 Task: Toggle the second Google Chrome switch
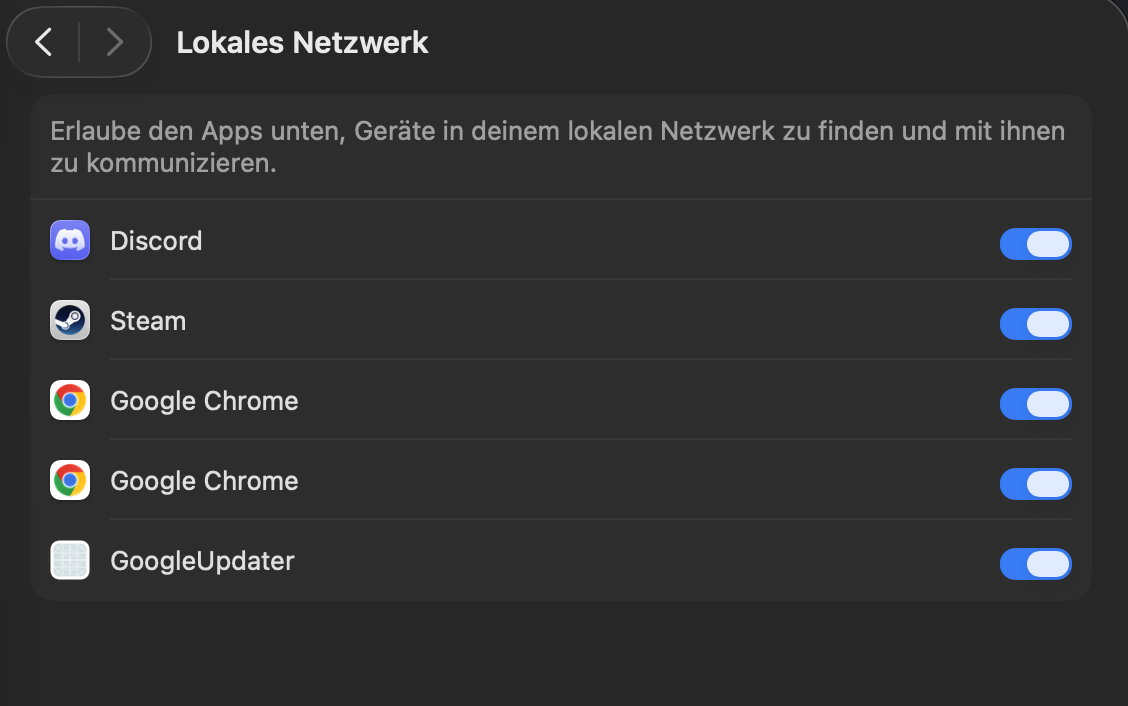1035,484
